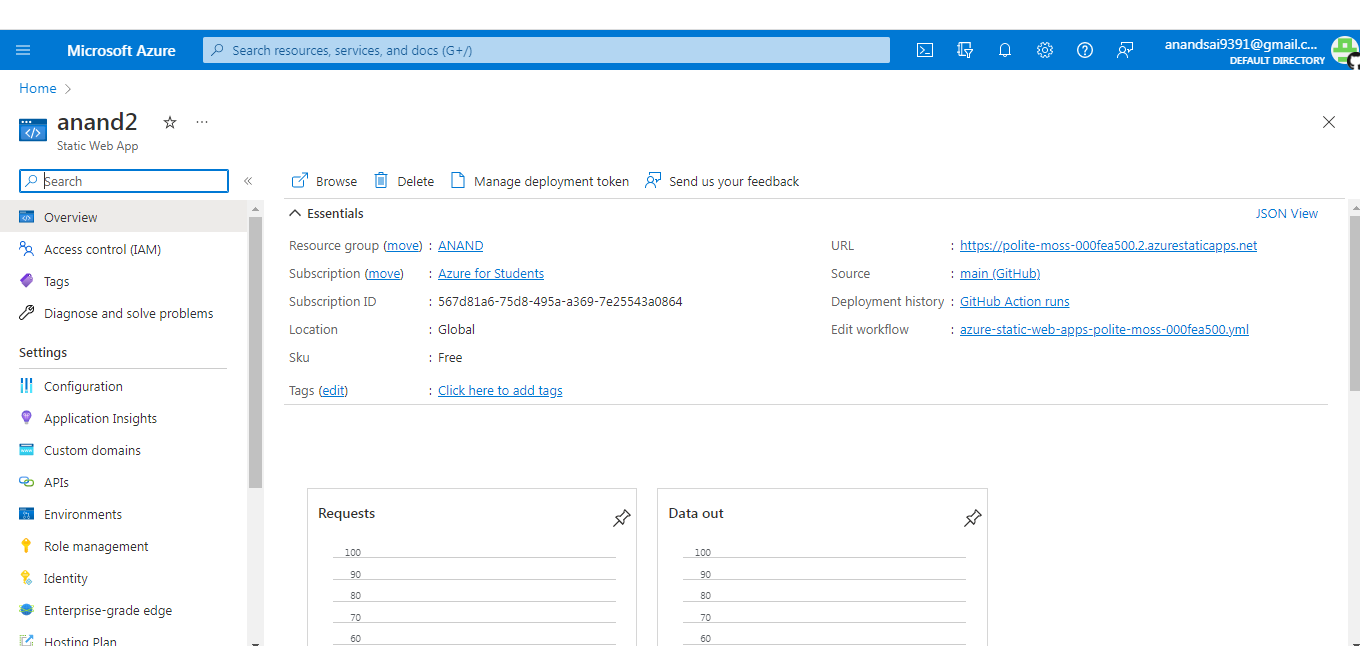The width and height of the screenshot is (1360, 646).
Task: Open the Azure for Students subscription link
Action: pyautogui.click(x=491, y=273)
